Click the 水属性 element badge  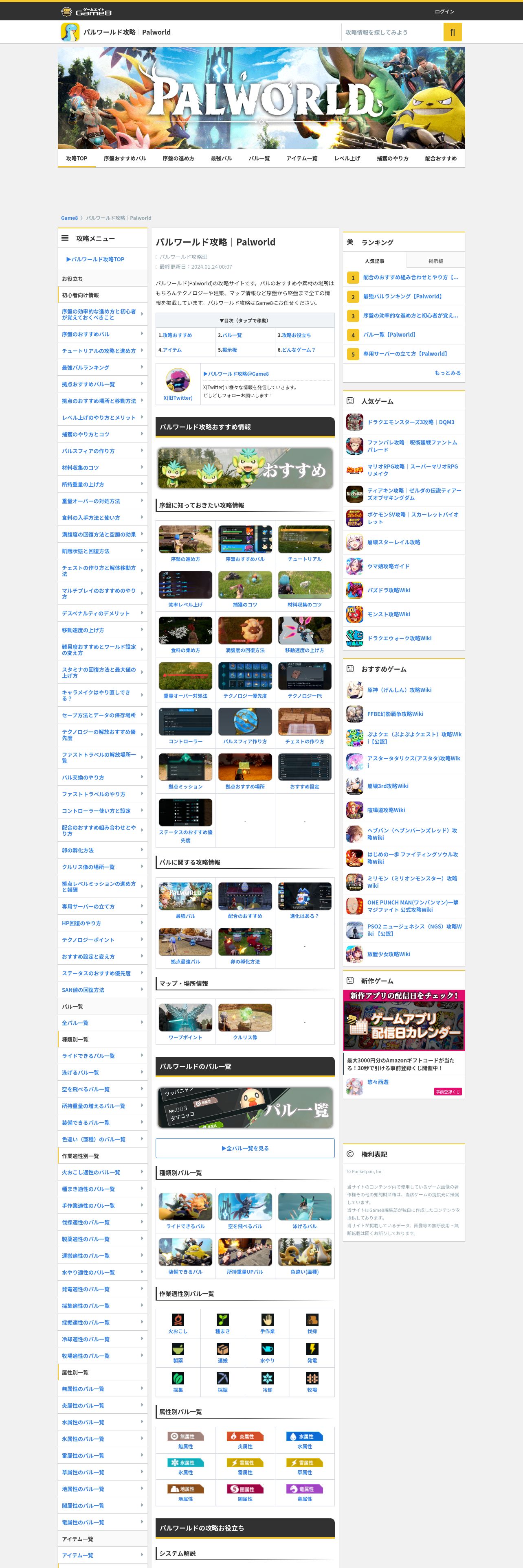pos(305,1436)
